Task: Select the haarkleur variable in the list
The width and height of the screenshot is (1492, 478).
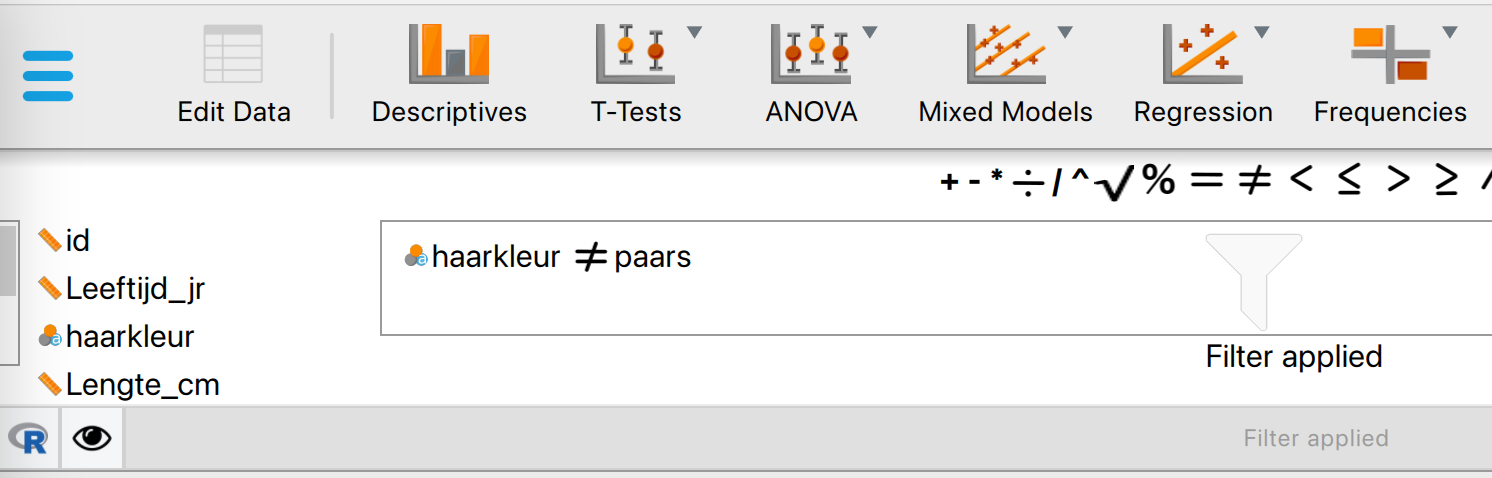Action: tap(117, 337)
